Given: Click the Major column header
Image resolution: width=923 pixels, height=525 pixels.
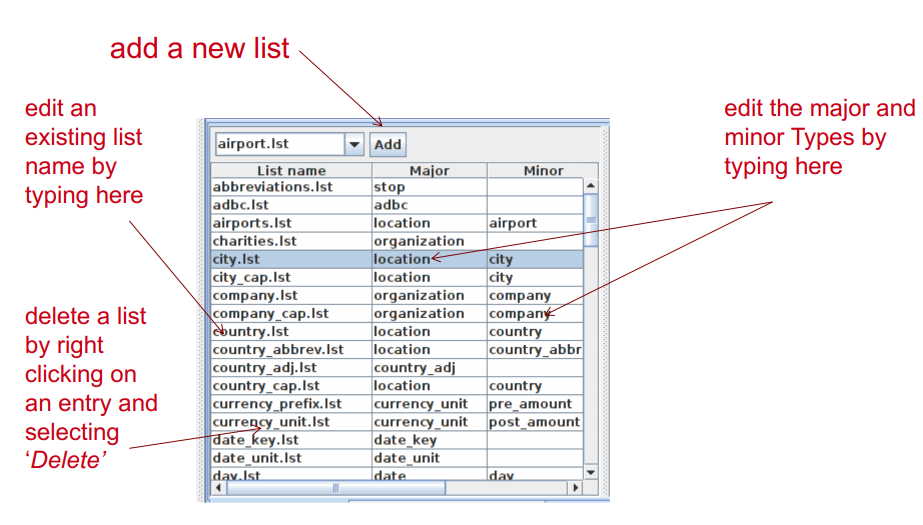Looking at the screenshot, I should click(429, 171).
